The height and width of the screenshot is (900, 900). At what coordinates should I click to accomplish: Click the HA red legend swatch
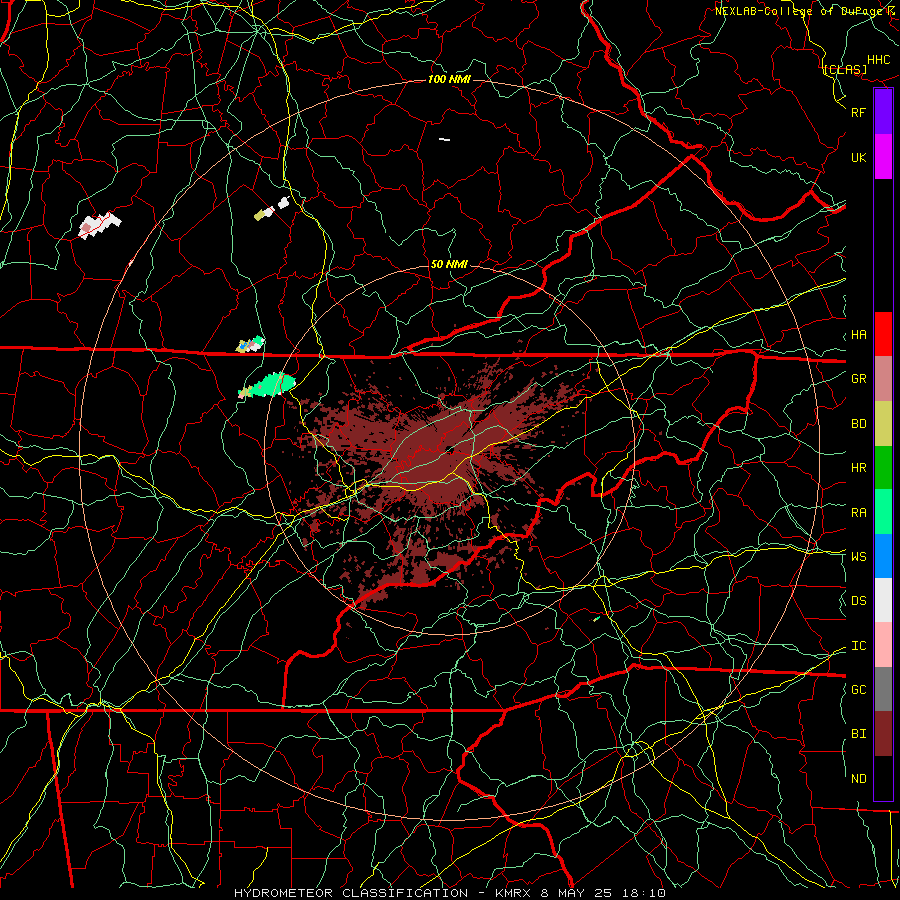[x=883, y=334]
